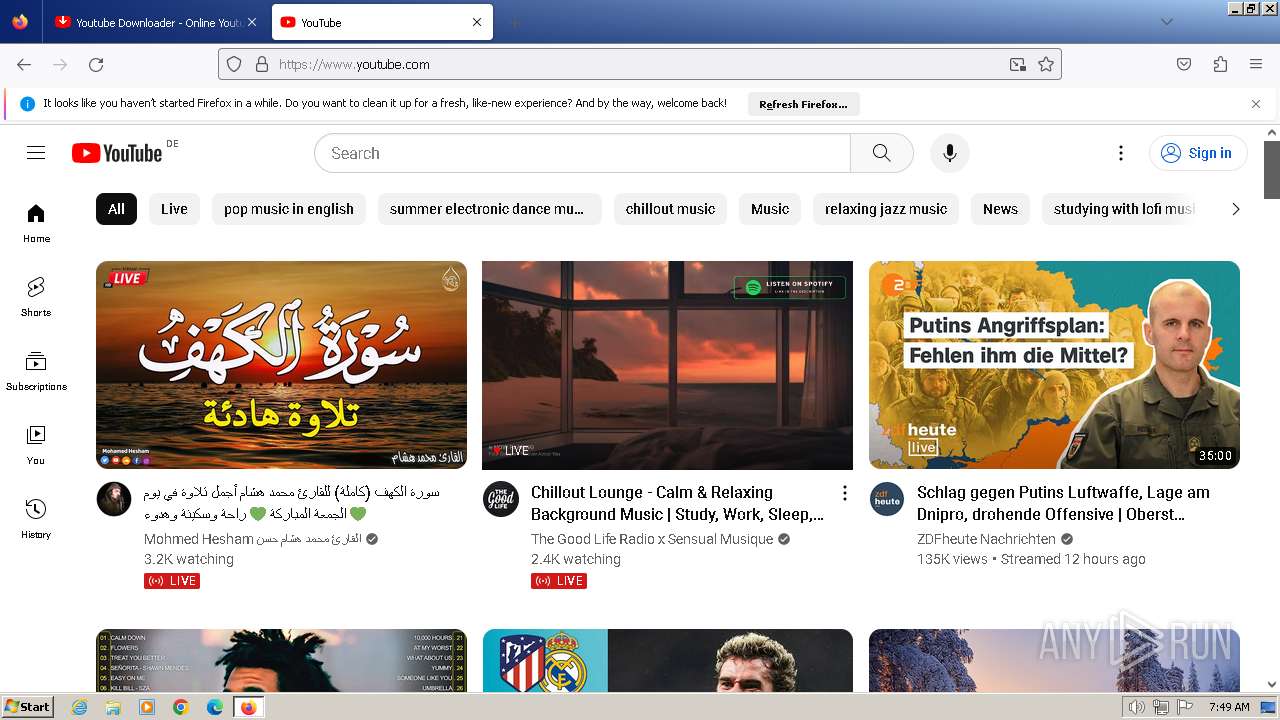The height and width of the screenshot is (720, 1280).
Task: Open Firefox extensions menu
Action: point(1220,64)
